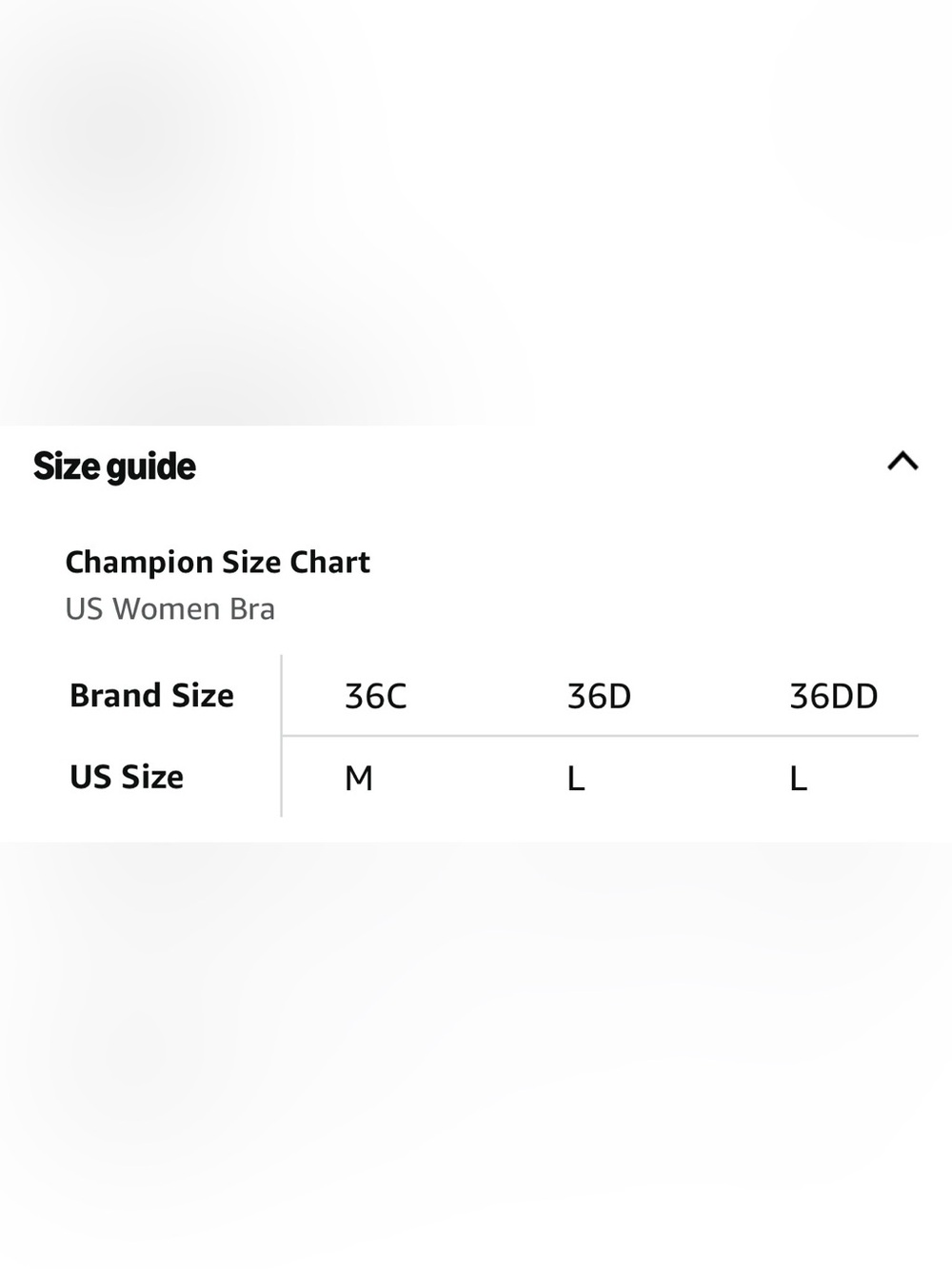
Task: Tap the Size guide heading text
Action: pos(114,467)
